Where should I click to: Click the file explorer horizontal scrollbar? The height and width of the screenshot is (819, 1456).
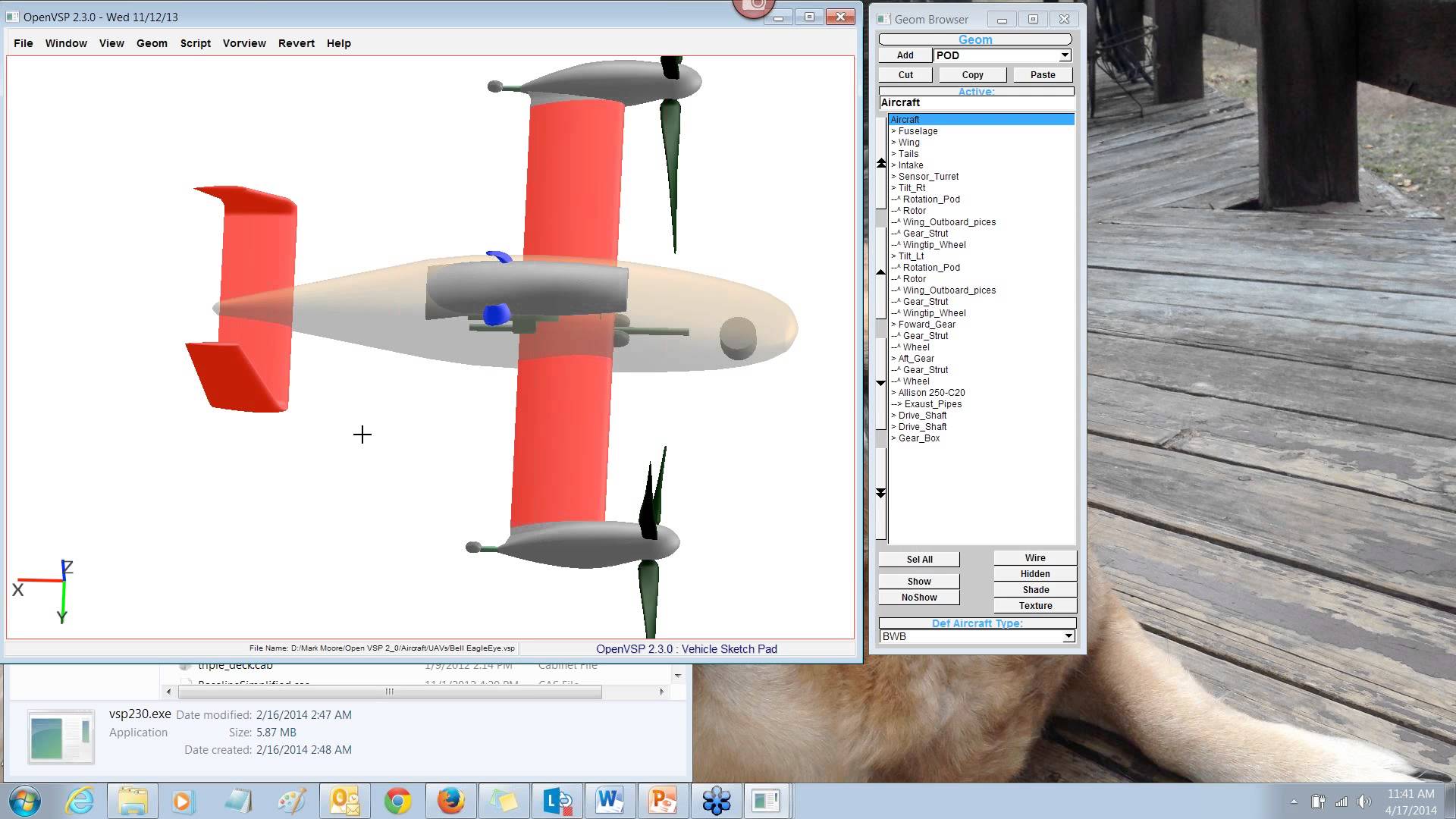390,692
